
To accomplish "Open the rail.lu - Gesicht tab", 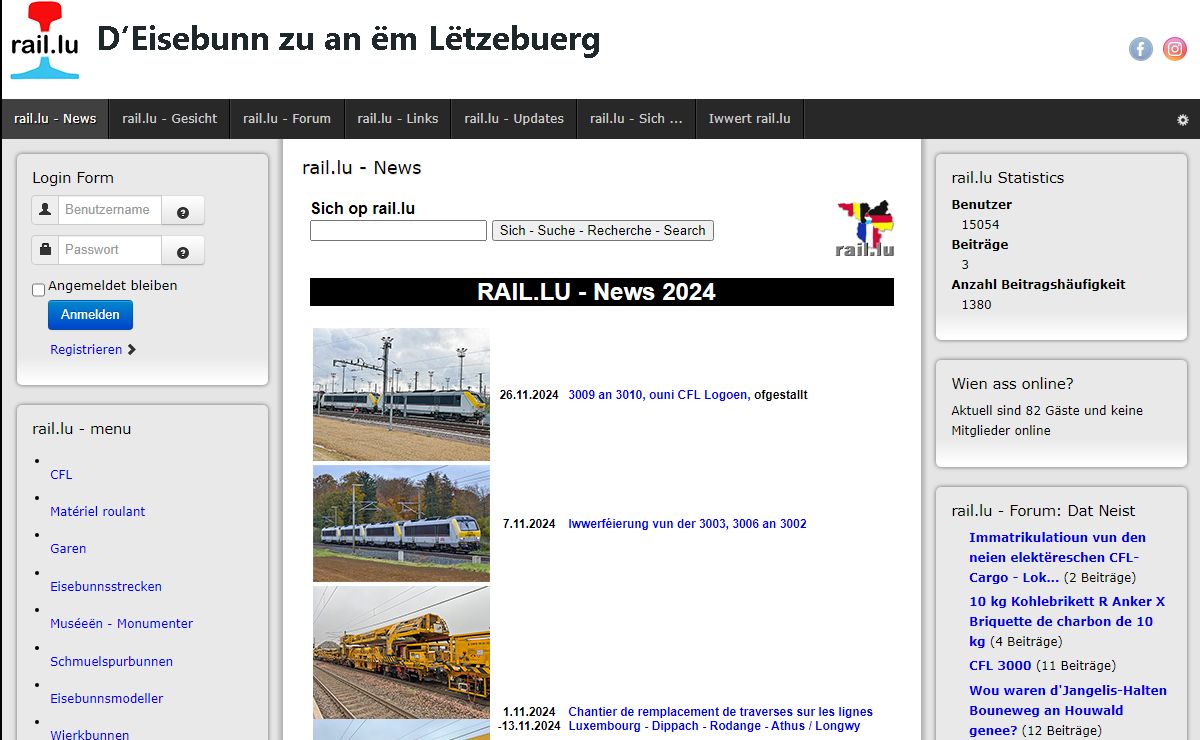I will coord(170,119).
